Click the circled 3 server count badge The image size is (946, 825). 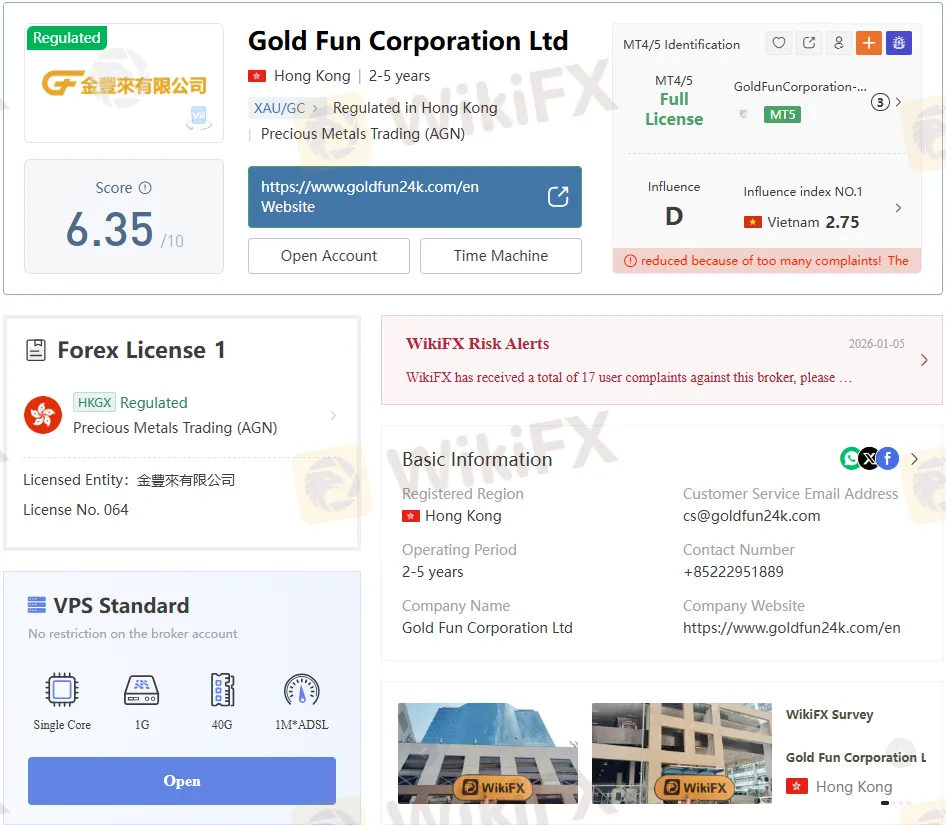(880, 102)
